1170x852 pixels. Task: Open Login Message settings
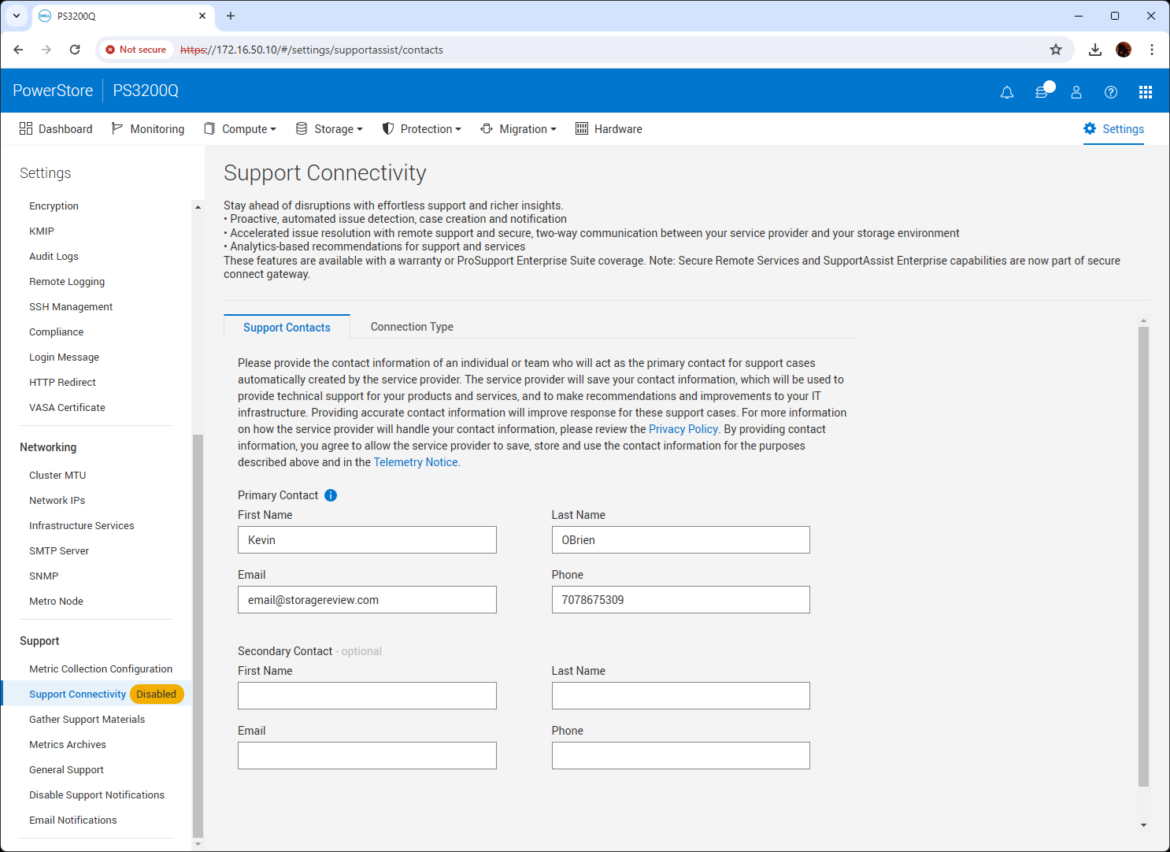click(64, 357)
